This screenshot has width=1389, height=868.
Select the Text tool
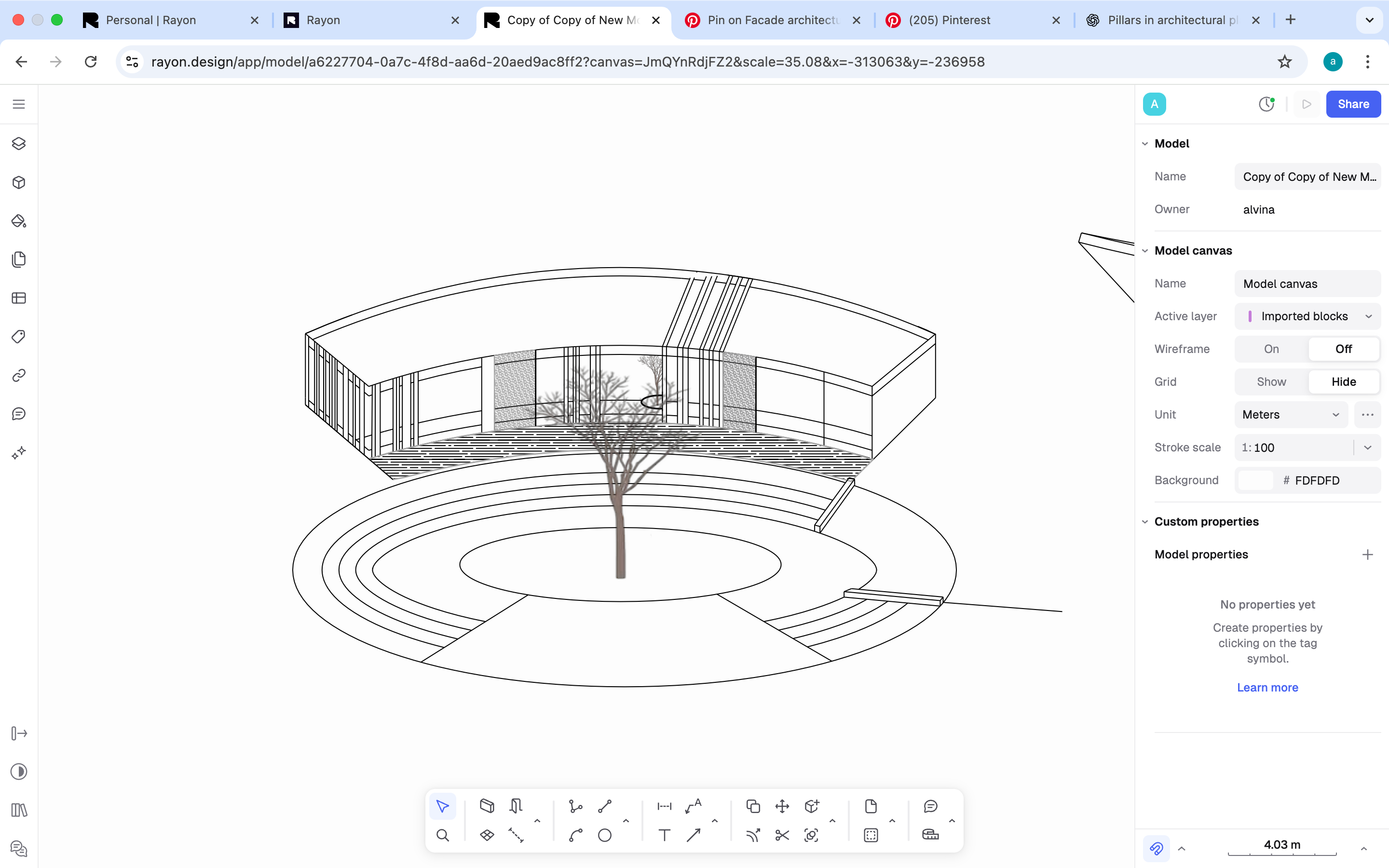point(664,835)
